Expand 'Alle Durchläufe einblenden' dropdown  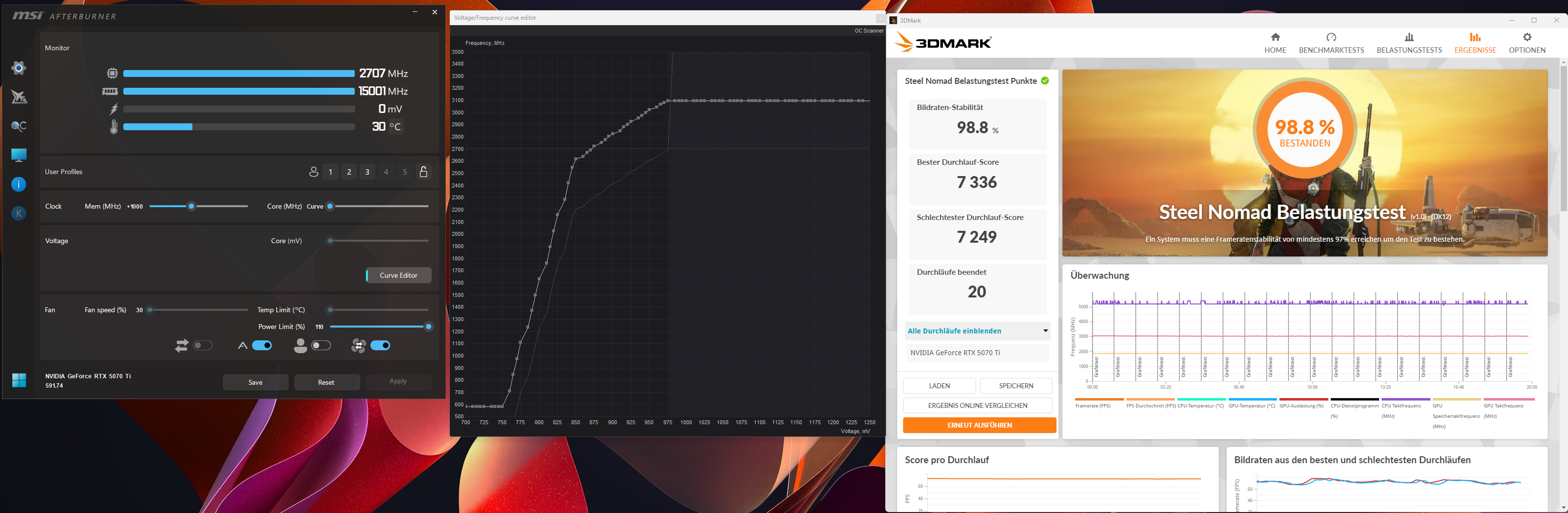tap(978, 331)
